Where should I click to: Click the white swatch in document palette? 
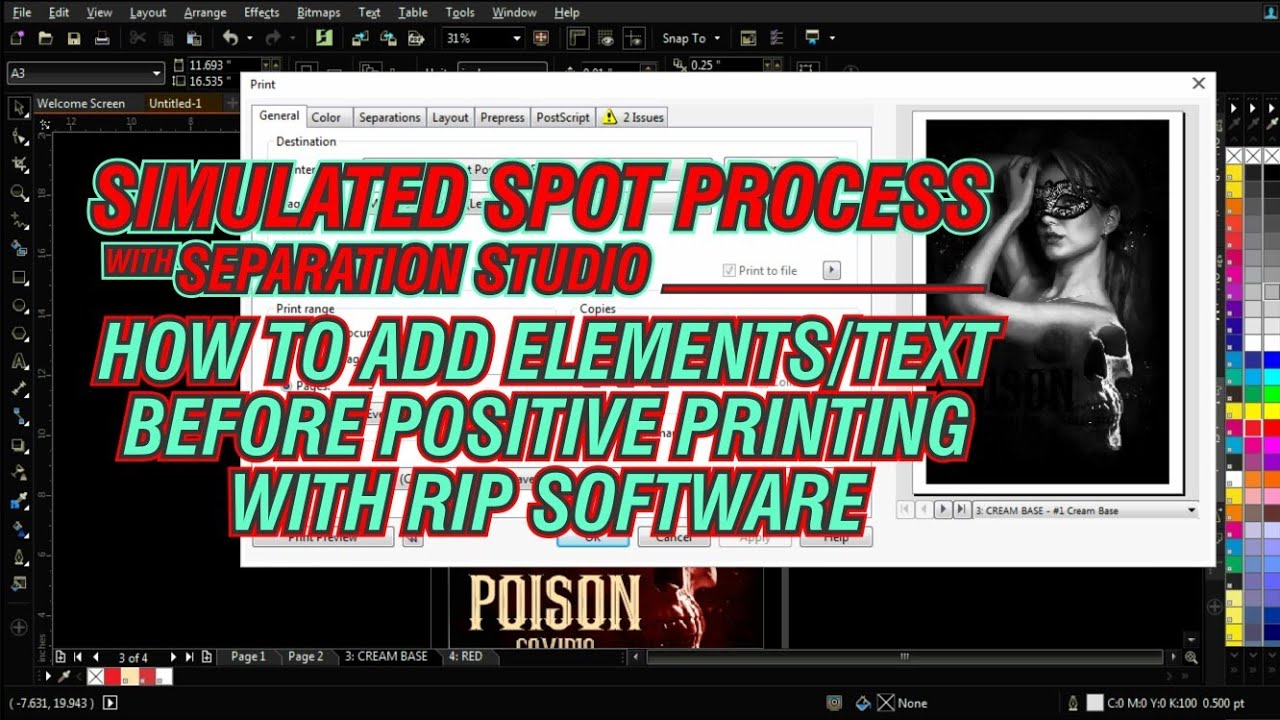[163, 677]
